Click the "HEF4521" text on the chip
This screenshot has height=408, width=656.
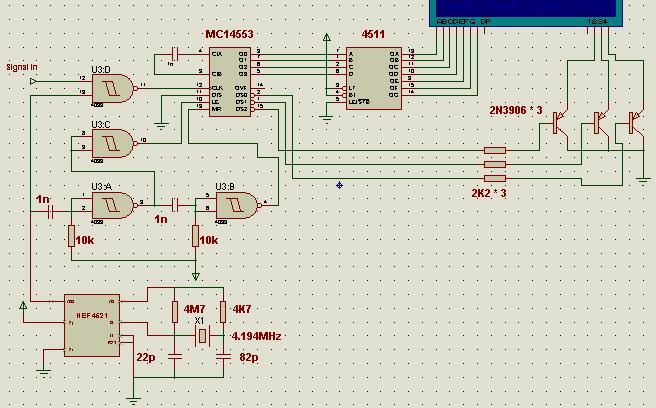(92, 315)
